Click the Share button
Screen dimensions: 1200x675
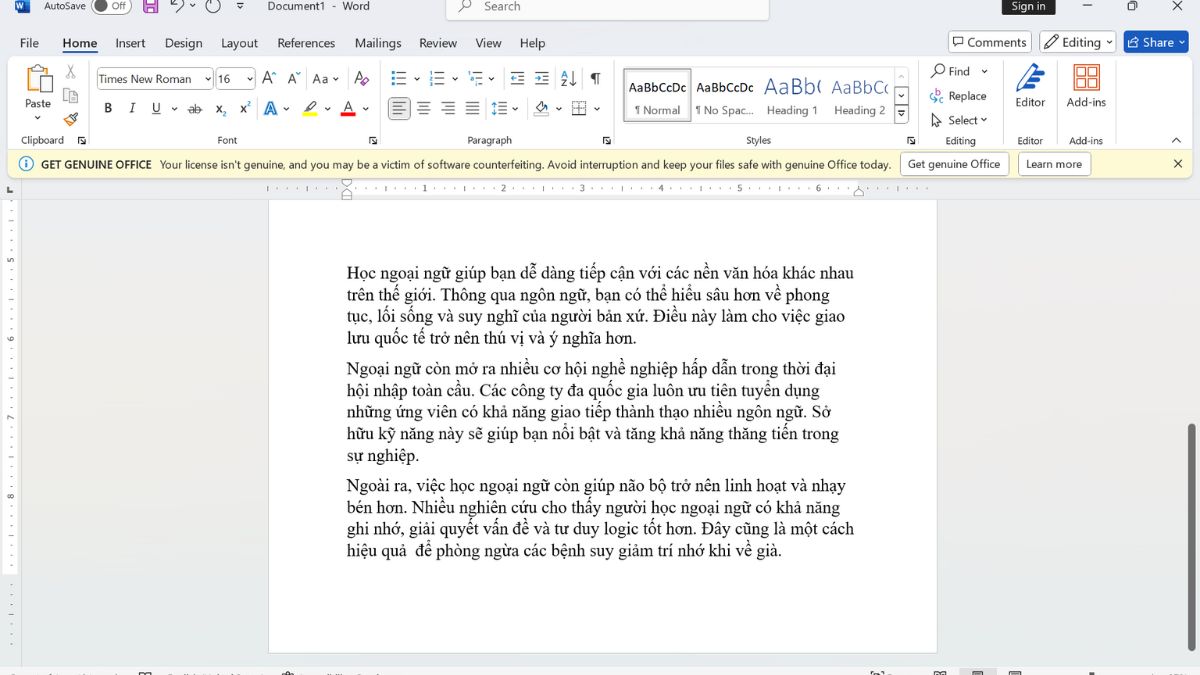click(1156, 42)
